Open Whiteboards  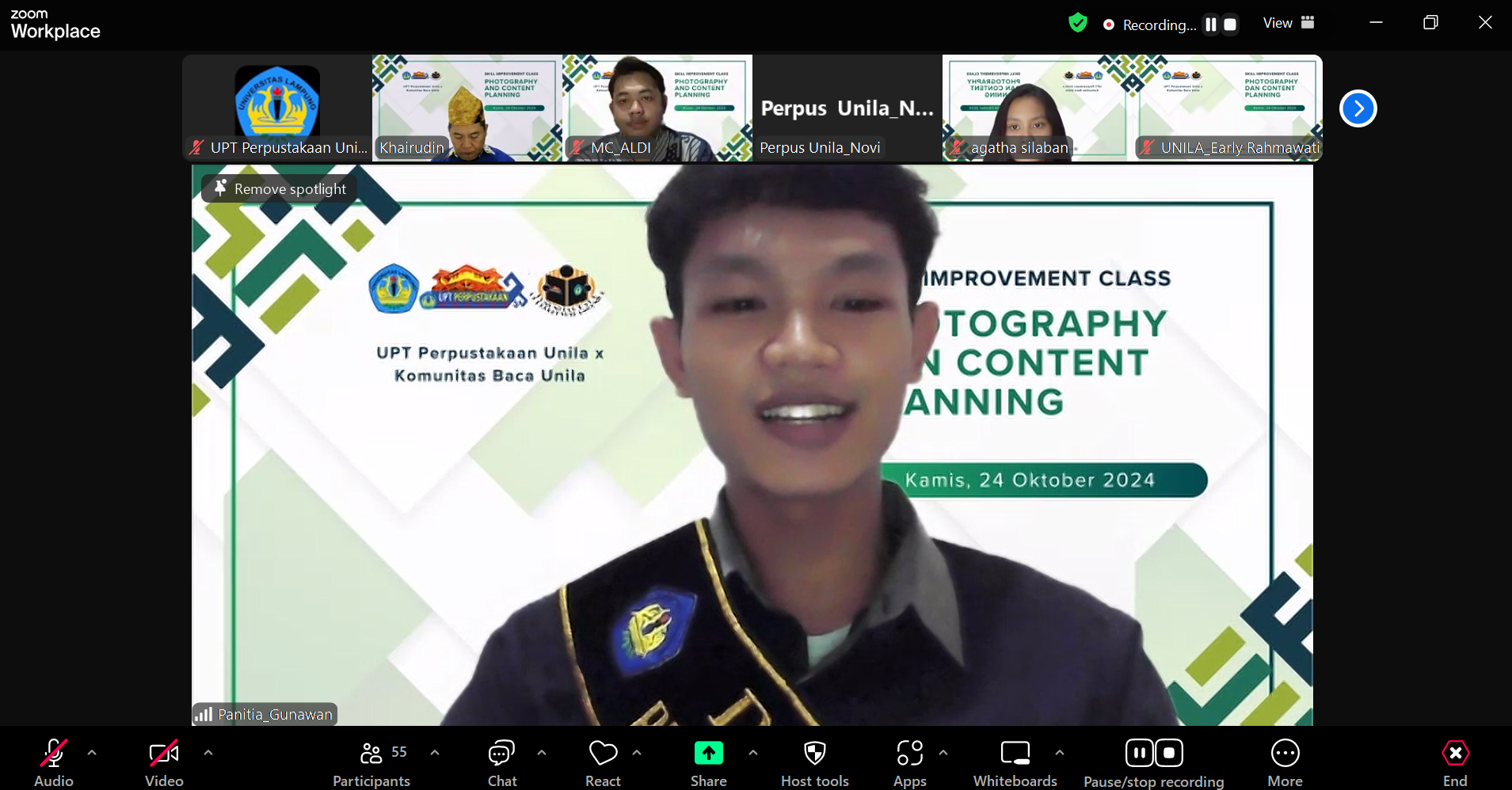(1015, 763)
